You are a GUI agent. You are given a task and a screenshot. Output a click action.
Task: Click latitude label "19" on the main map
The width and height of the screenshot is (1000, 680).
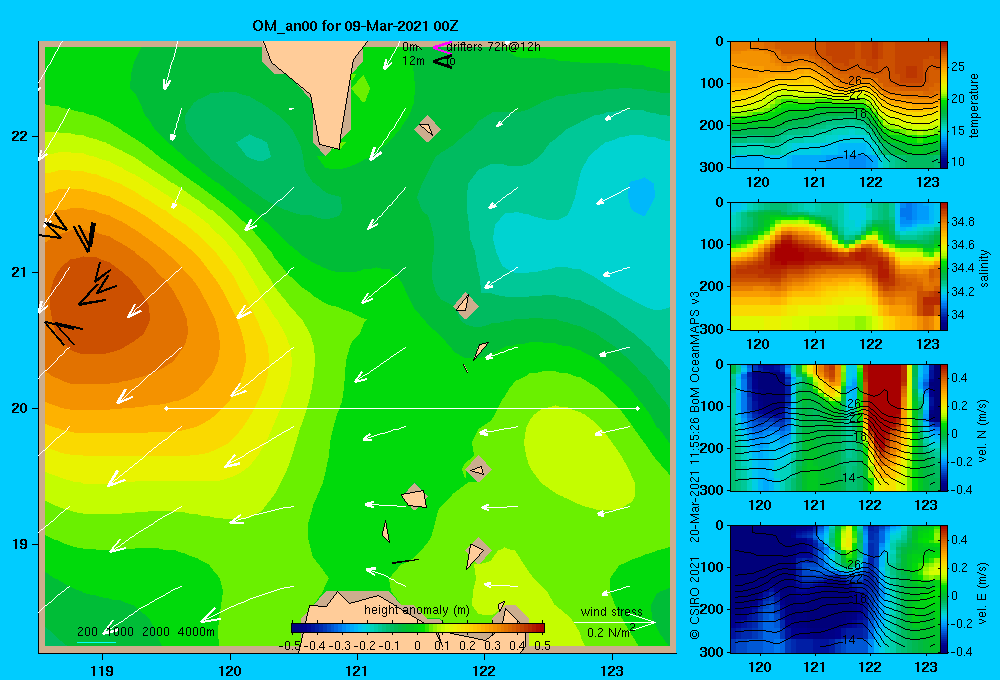tap(20, 544)
